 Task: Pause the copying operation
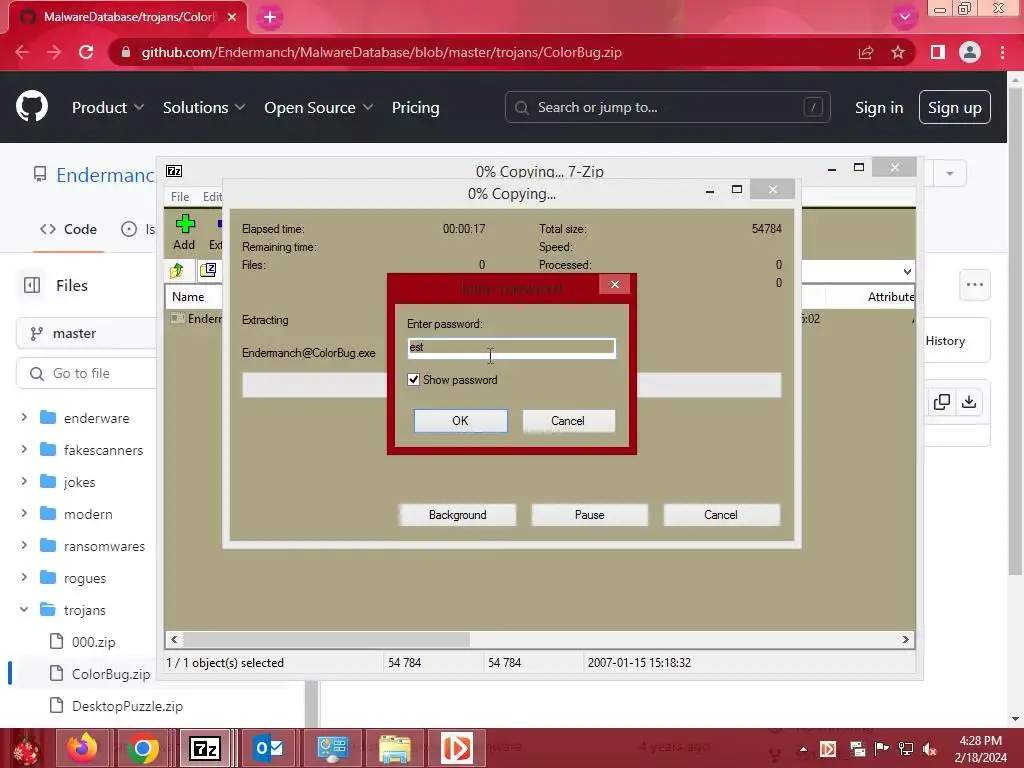tap(589, 515)
